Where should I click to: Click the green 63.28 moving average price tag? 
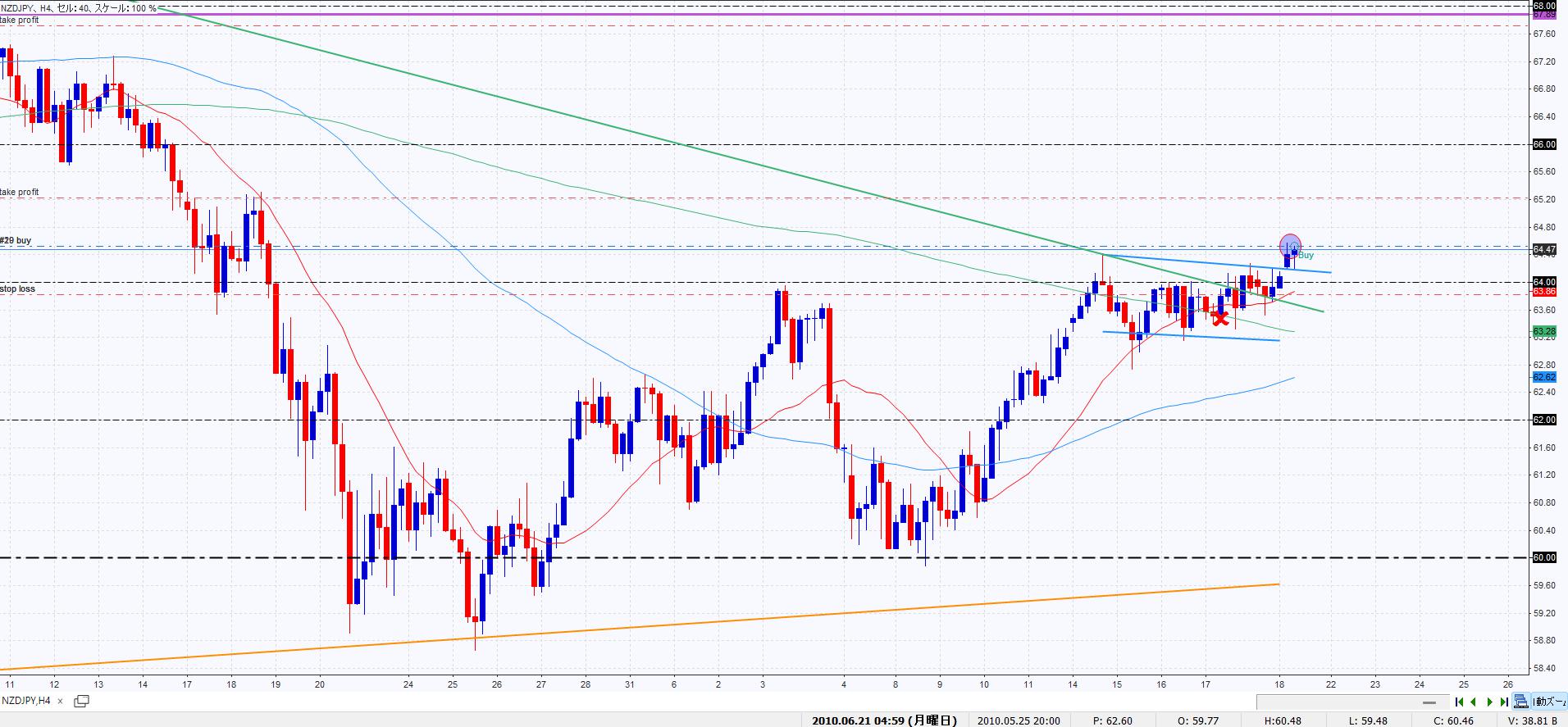click(x=1544, y=331)
